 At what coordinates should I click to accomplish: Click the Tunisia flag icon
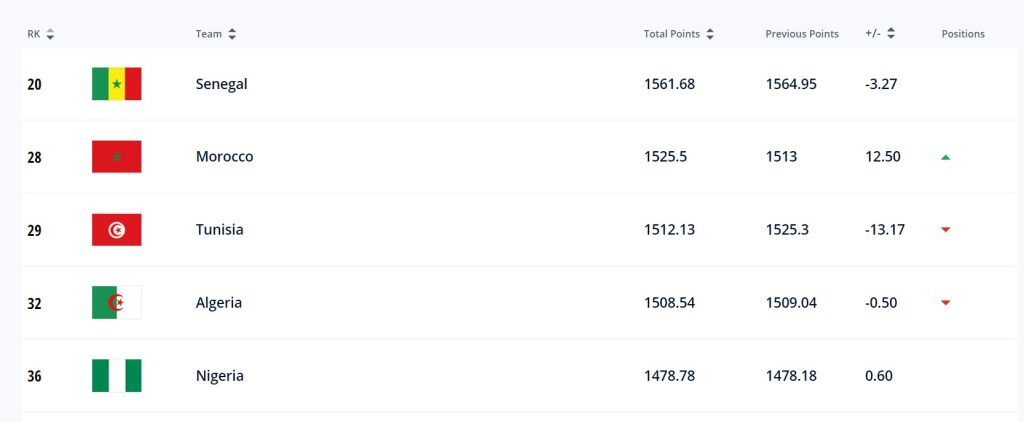pyautogui.click(x=116, y=230)
